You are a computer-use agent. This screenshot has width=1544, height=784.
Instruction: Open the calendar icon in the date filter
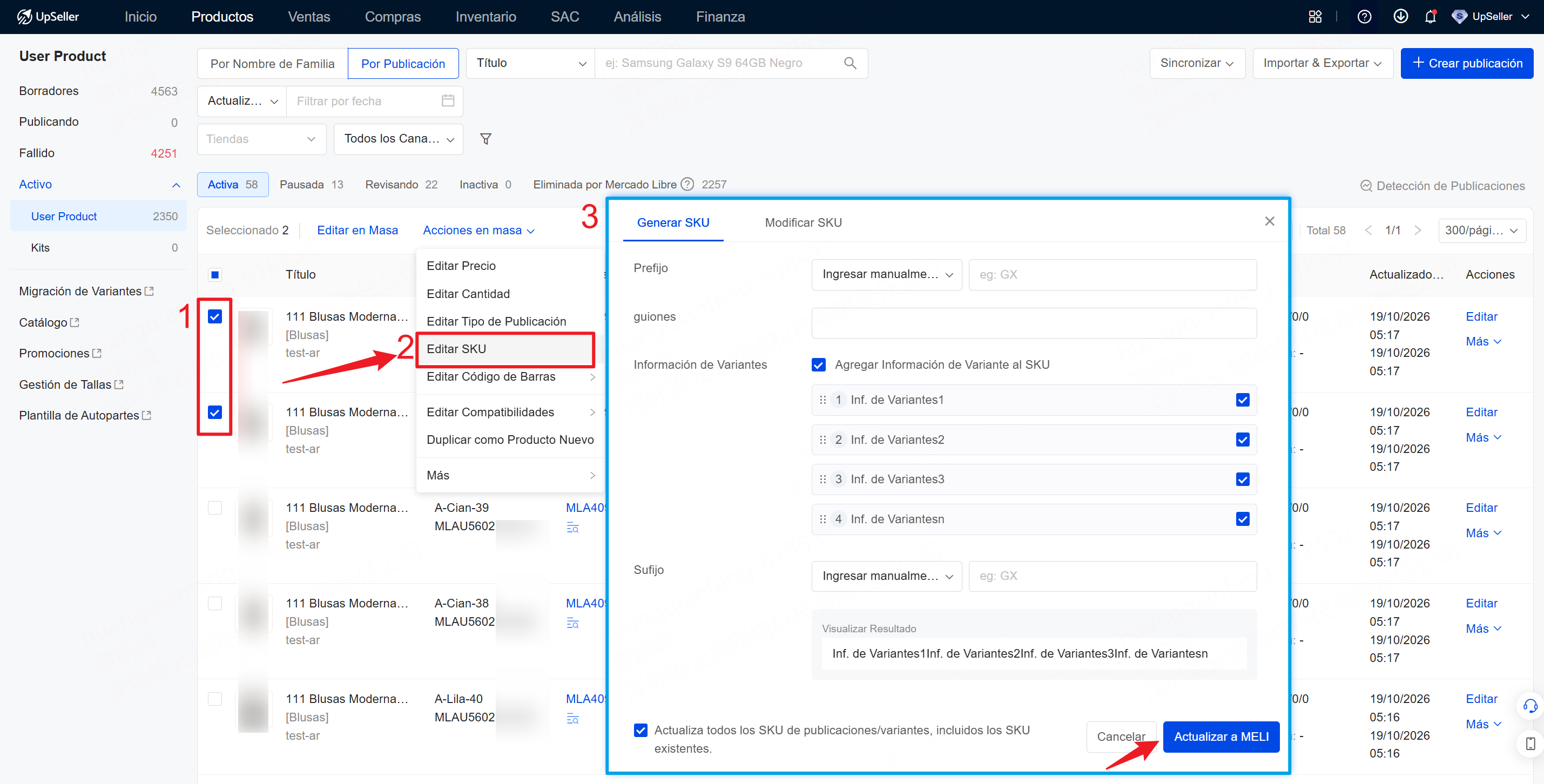pyautogui.click(x=448, y=100)
